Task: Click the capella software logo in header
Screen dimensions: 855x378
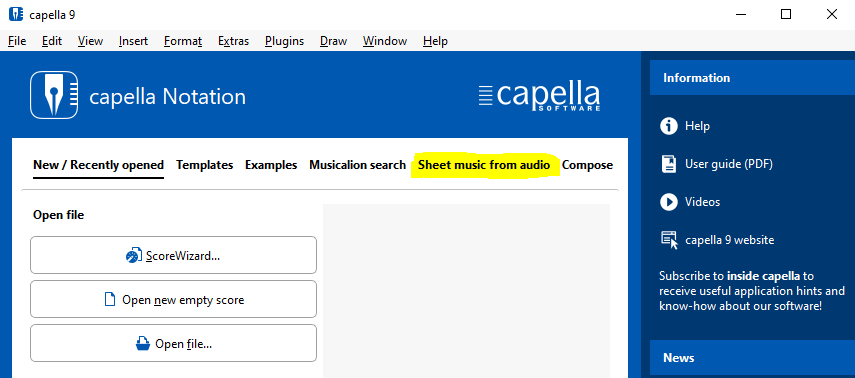Action: point(539,97)
